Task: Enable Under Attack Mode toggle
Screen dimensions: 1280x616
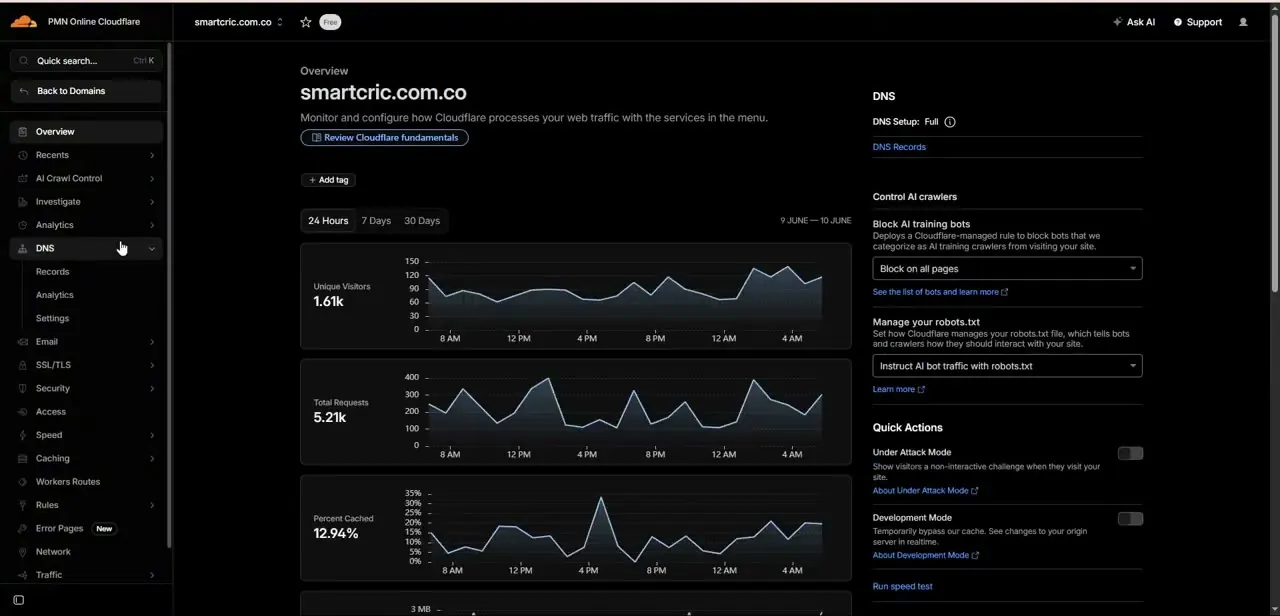Action: click(x=1130, y=453)
